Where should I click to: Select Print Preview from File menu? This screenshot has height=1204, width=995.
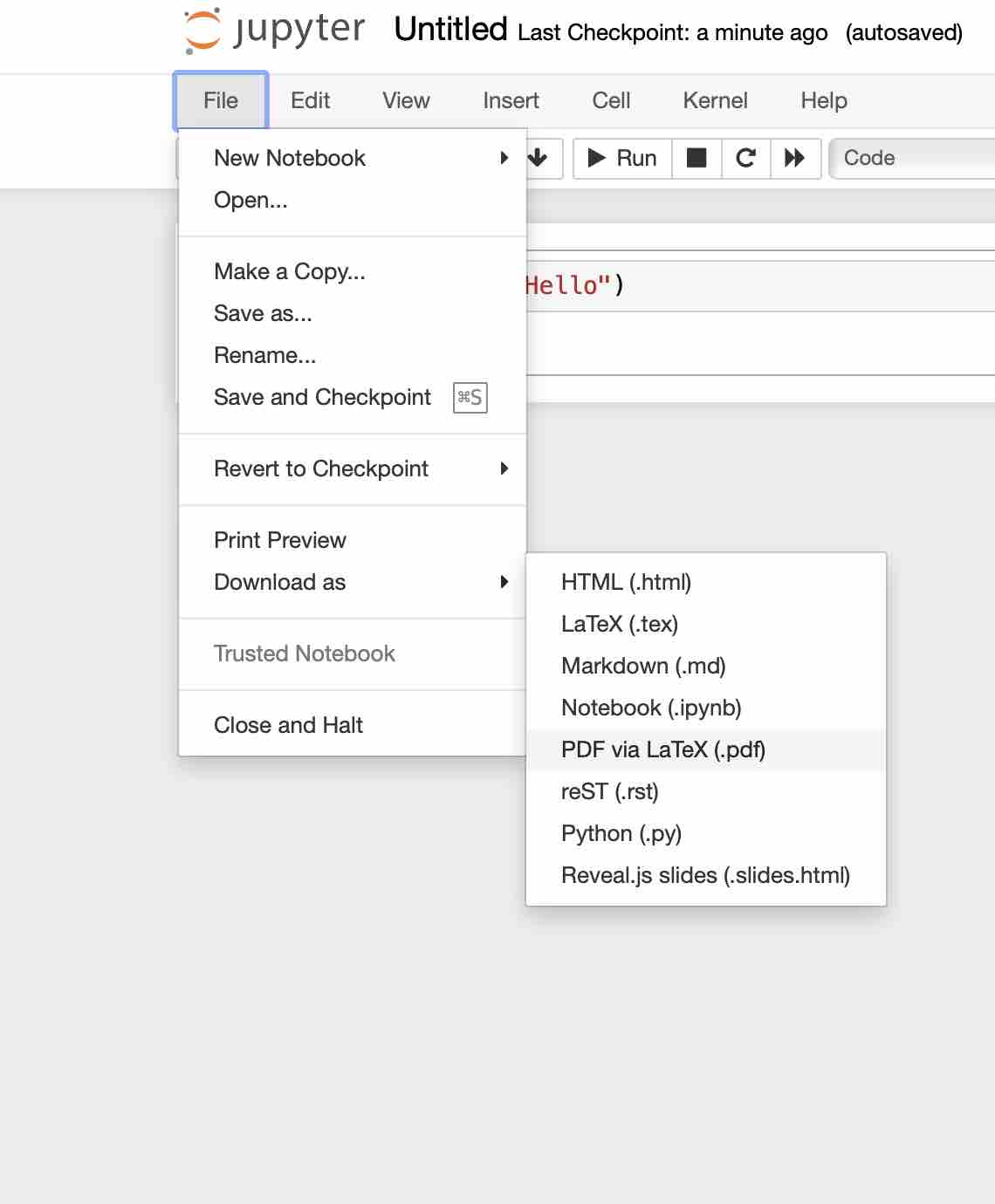(x=280, y=540)
